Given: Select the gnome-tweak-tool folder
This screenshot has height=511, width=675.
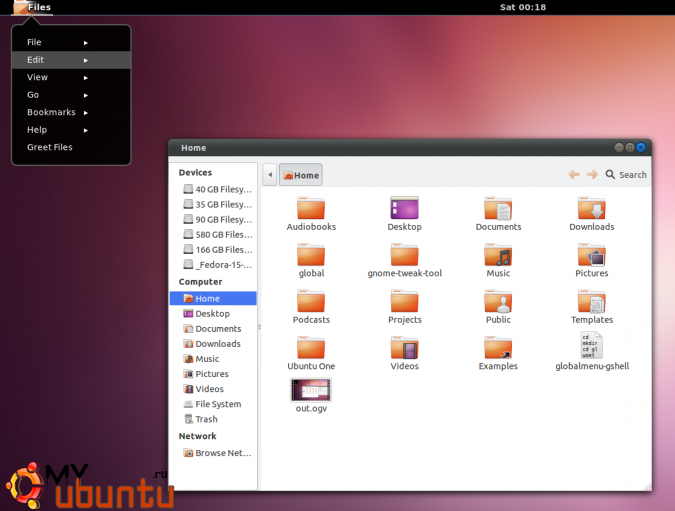Looking at the screenshot, I should point(404,255).
